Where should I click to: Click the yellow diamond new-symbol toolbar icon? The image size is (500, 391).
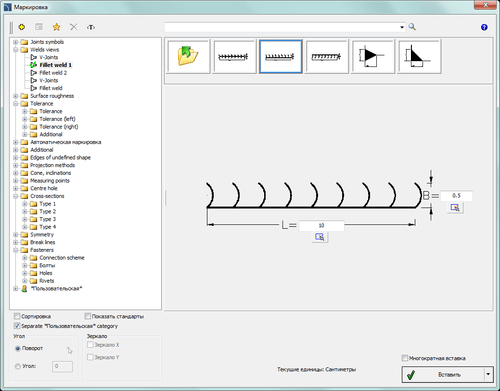(22, 27)
